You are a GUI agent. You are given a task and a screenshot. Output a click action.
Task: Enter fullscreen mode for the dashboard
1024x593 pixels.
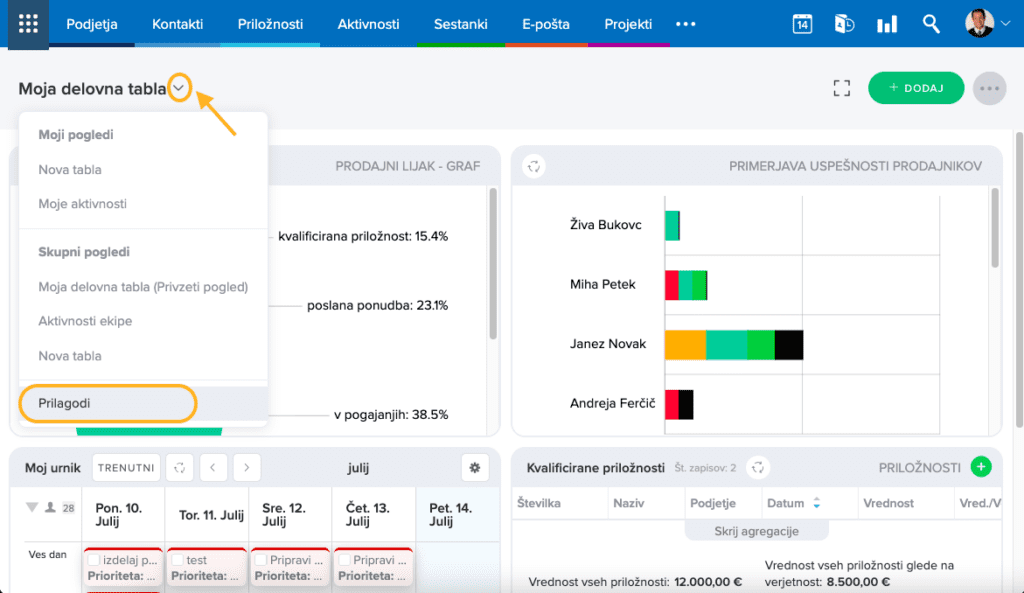point(842,88)
